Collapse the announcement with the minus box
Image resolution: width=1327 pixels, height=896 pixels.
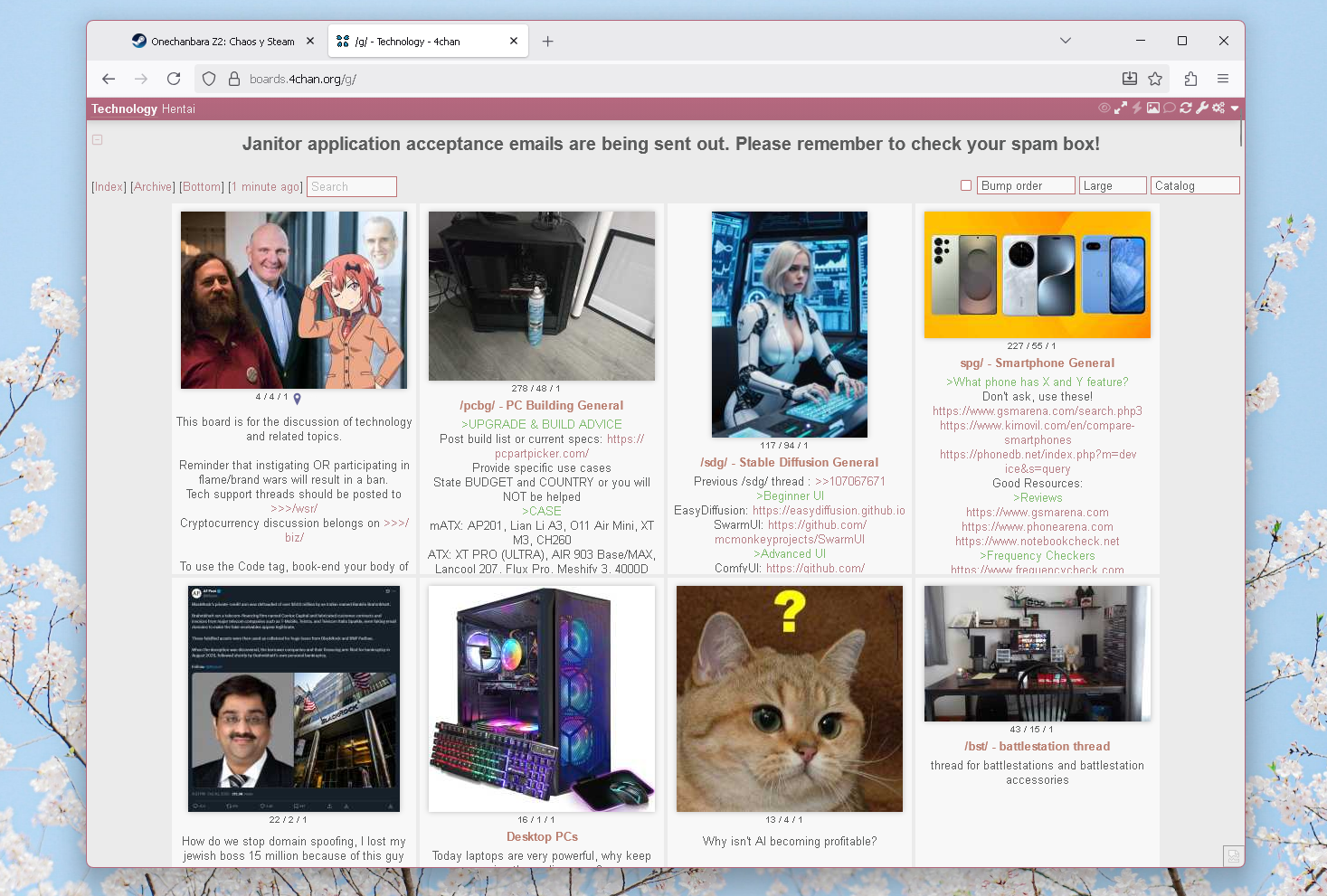pos(98,140)
